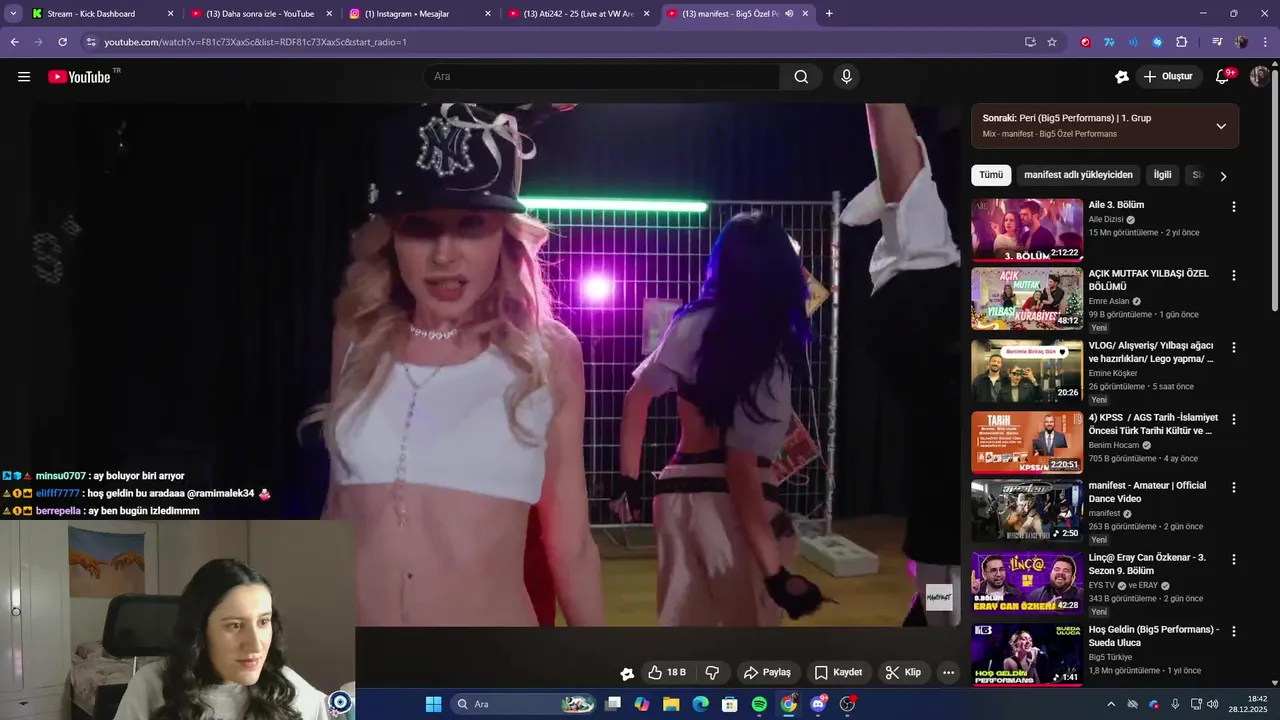The height and width of the screenshot is (720, 1280).
Task: Open the Shazam browser extension
Action: pyautogui.click(x=1157, y=42)
